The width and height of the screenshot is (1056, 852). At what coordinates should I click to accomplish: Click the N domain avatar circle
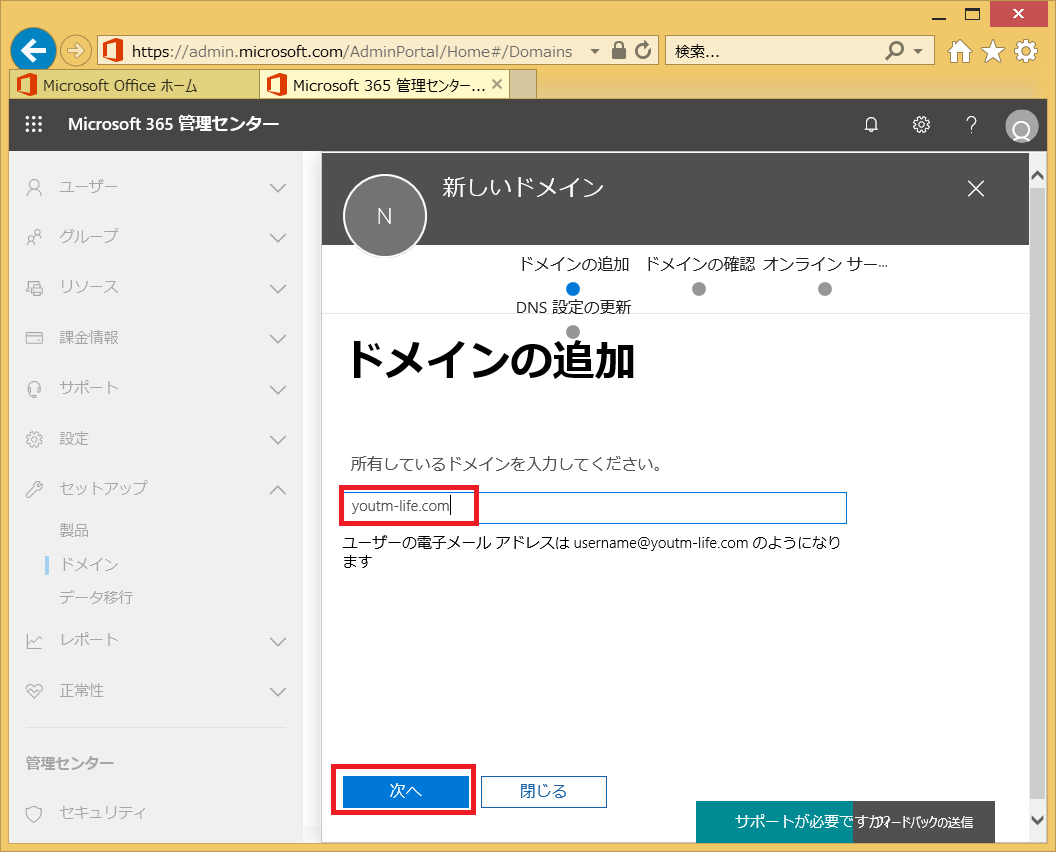click(385, 216)
